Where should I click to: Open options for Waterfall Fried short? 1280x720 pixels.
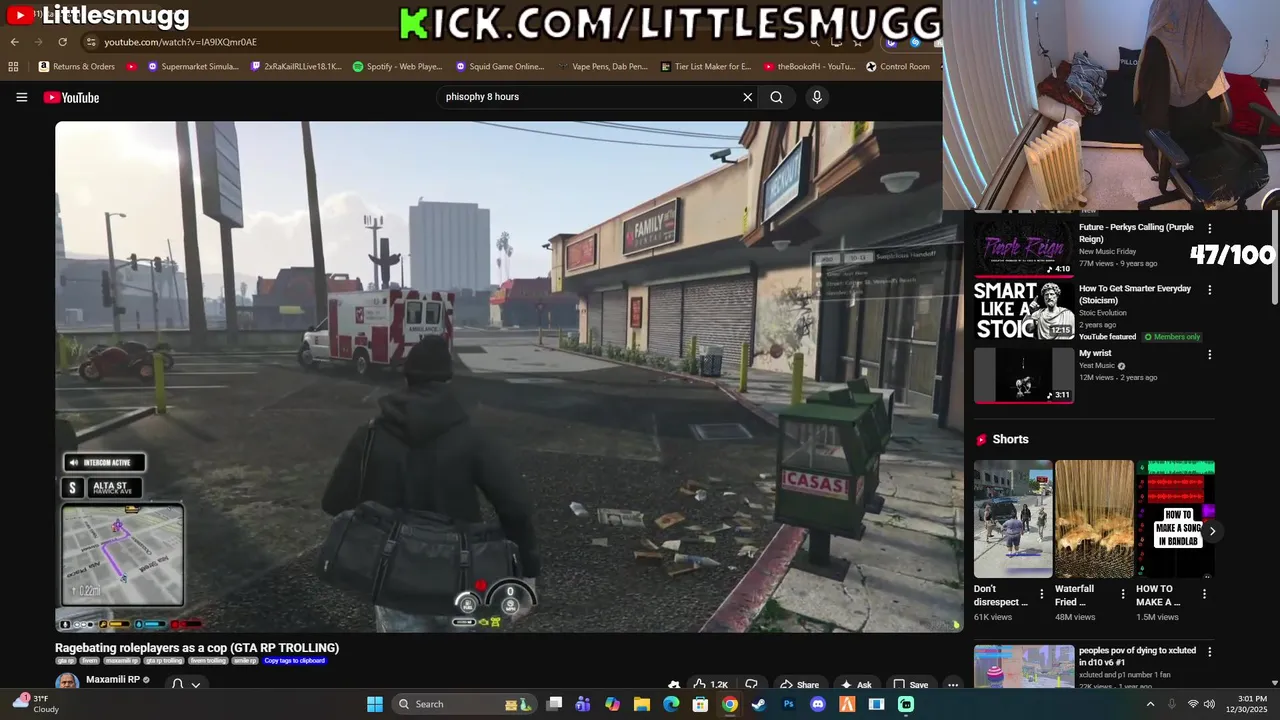[x=1122, y=594]
